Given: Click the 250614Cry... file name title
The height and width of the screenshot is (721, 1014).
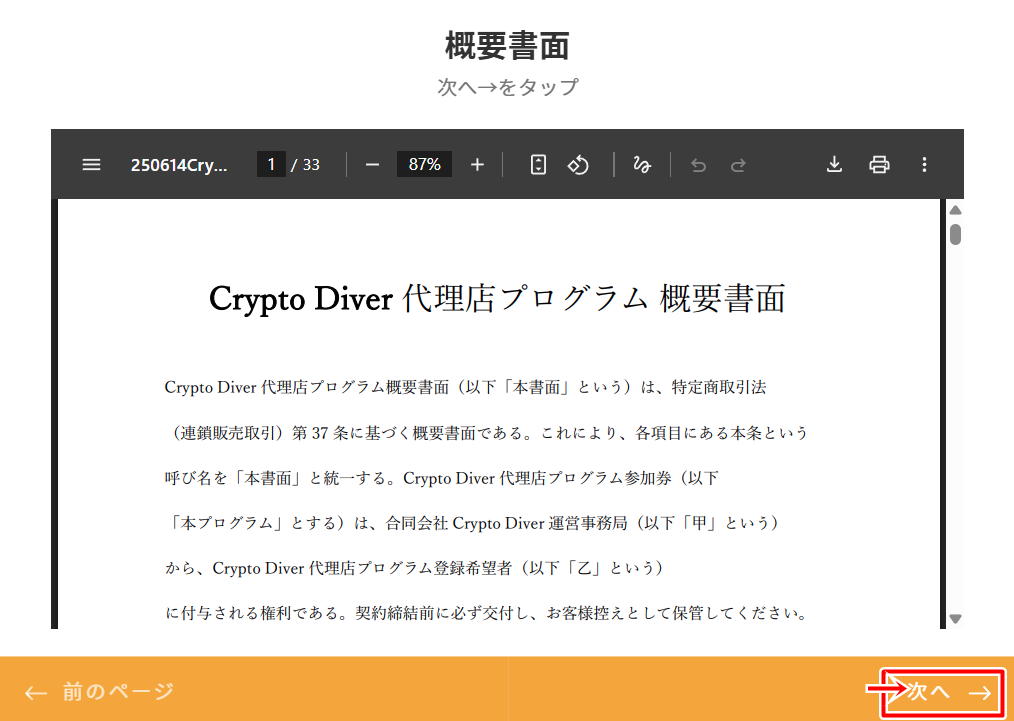Looking at the screenshot, I should 179,165.
